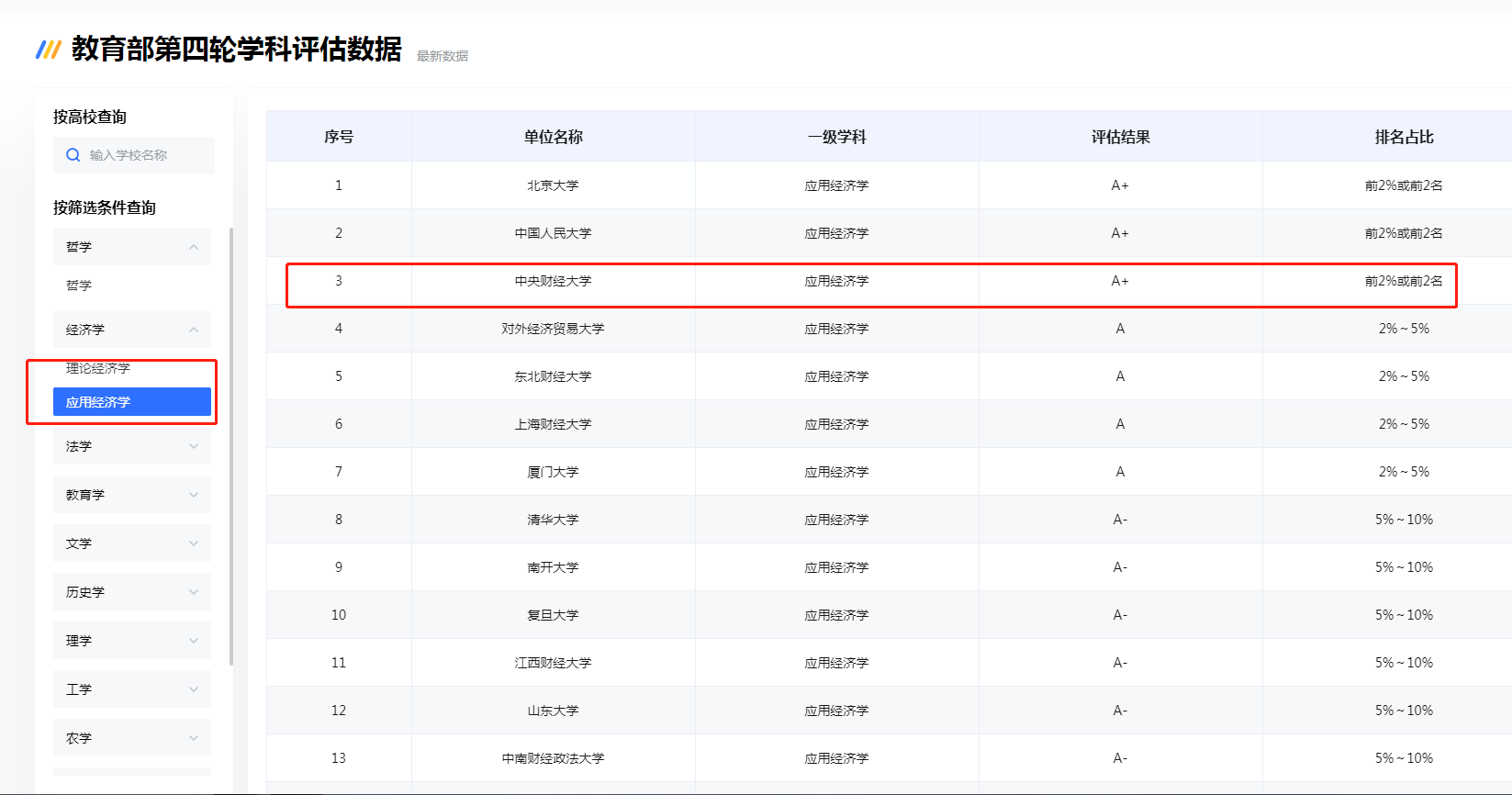Click the 排名占比 column header
The height and width of the screenshot is (795, 1512).
click(1405, 137)
